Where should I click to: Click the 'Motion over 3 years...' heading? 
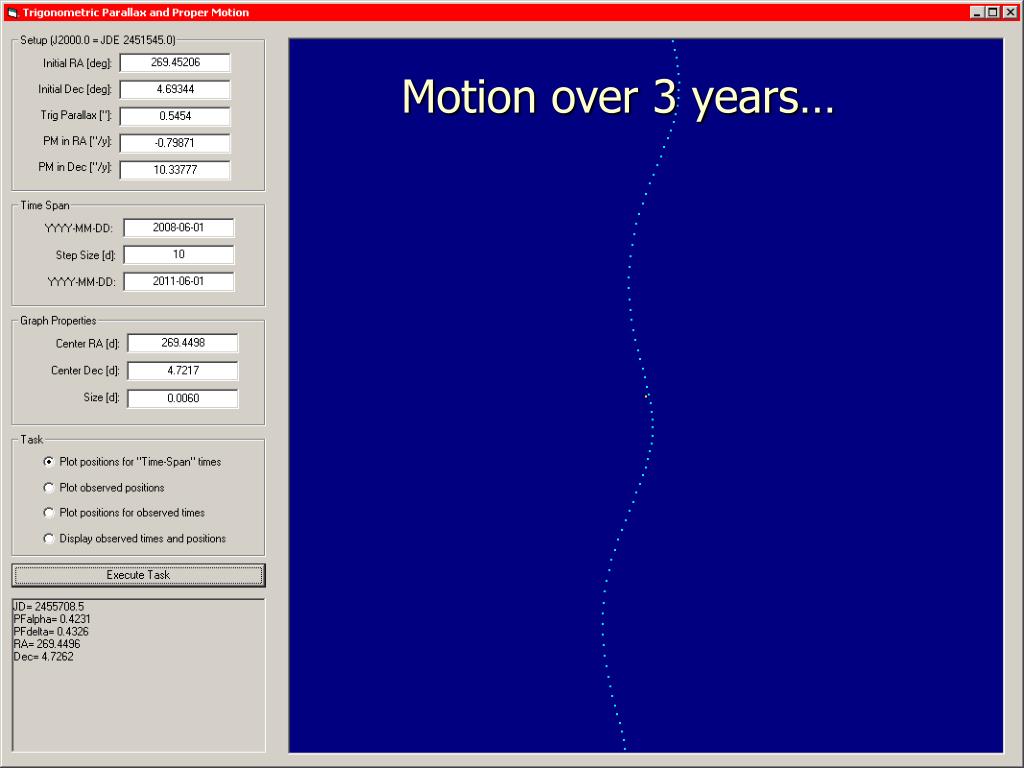(618, 97)
